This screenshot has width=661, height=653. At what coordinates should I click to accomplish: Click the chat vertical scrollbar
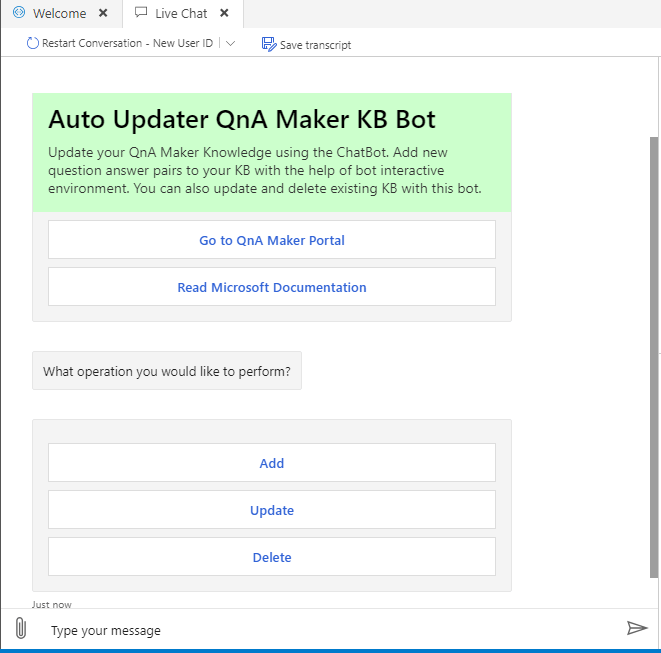pyautogui.click(x=654, y=357)
